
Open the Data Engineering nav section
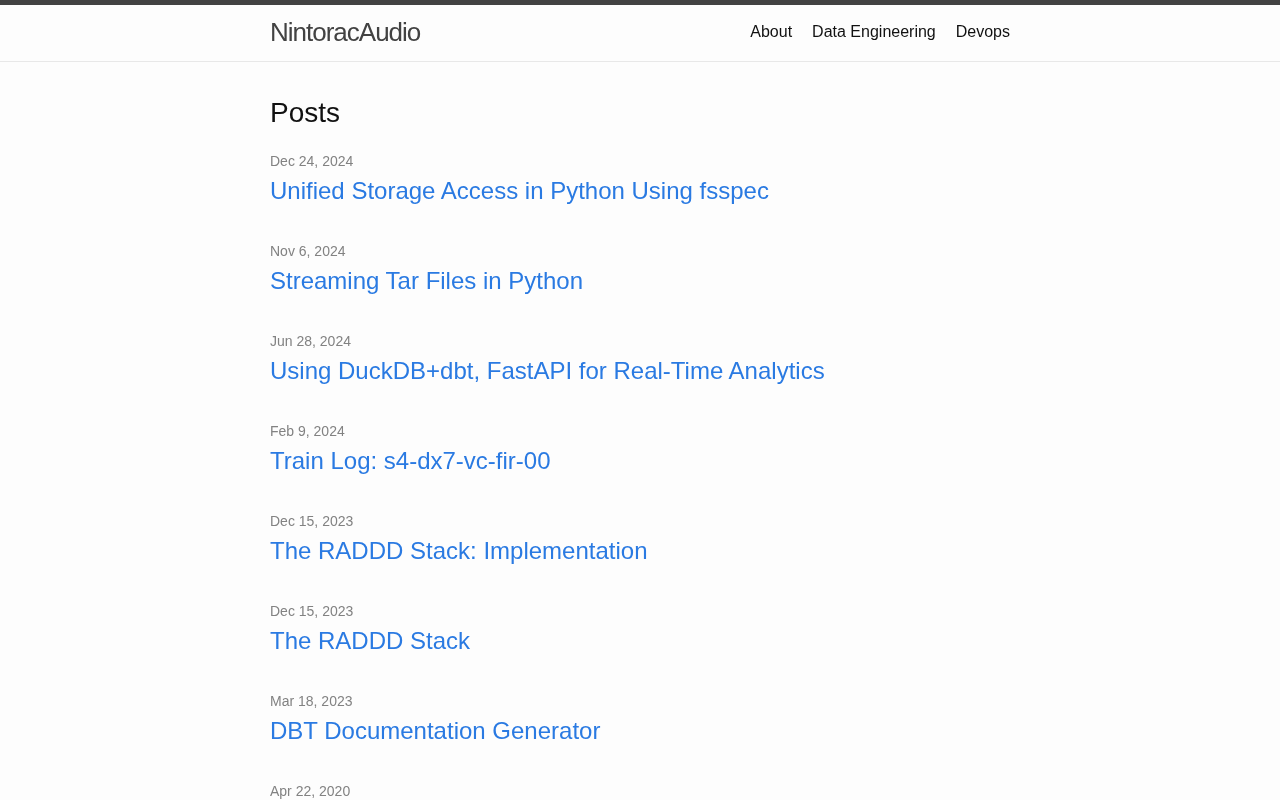tap(873, 32)
